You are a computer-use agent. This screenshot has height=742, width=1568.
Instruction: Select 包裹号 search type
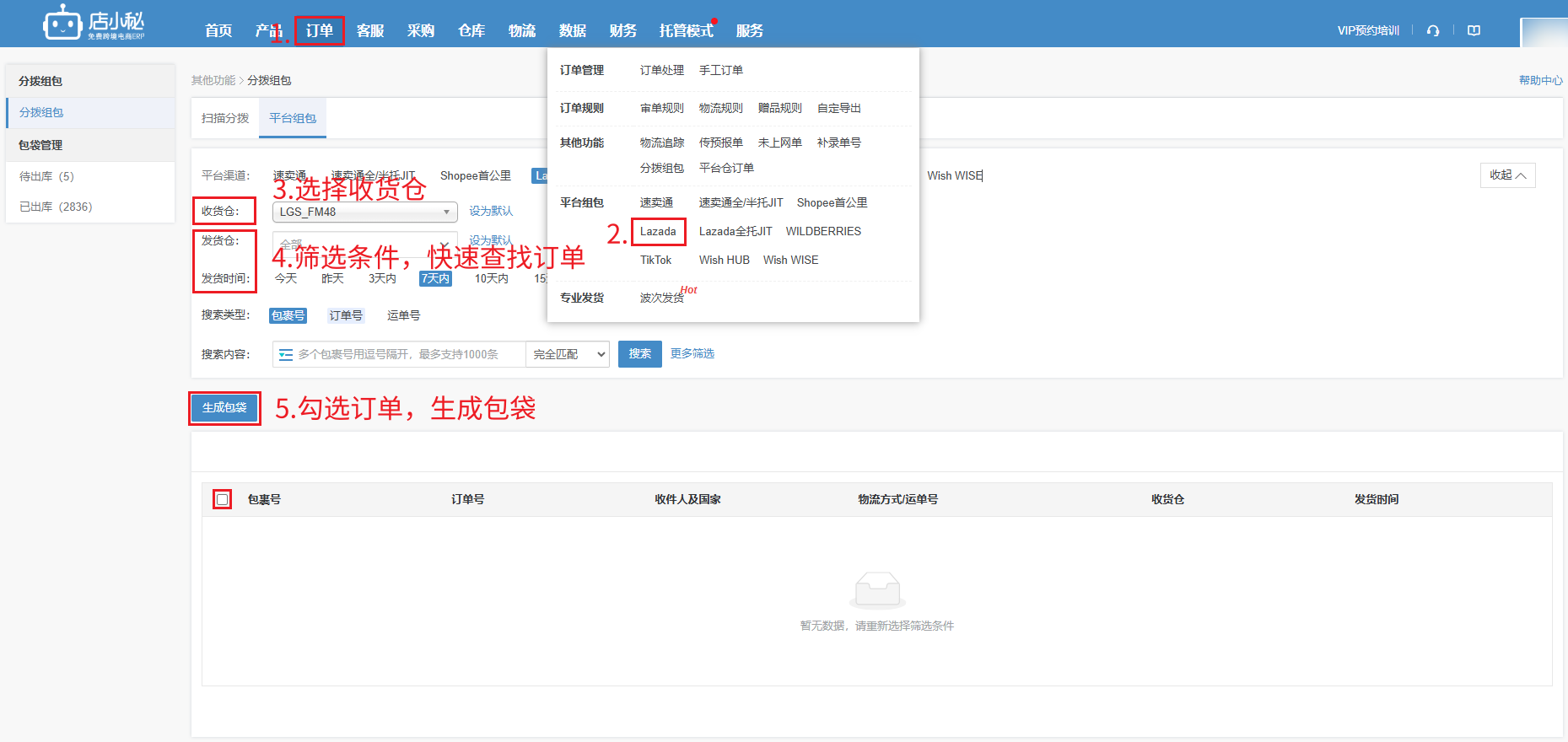[288, 315]
